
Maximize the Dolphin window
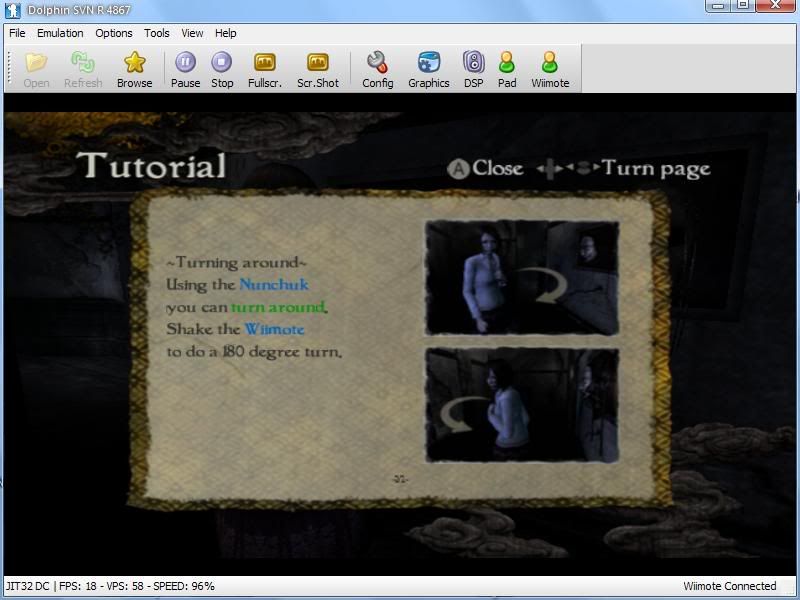point(743,5)
